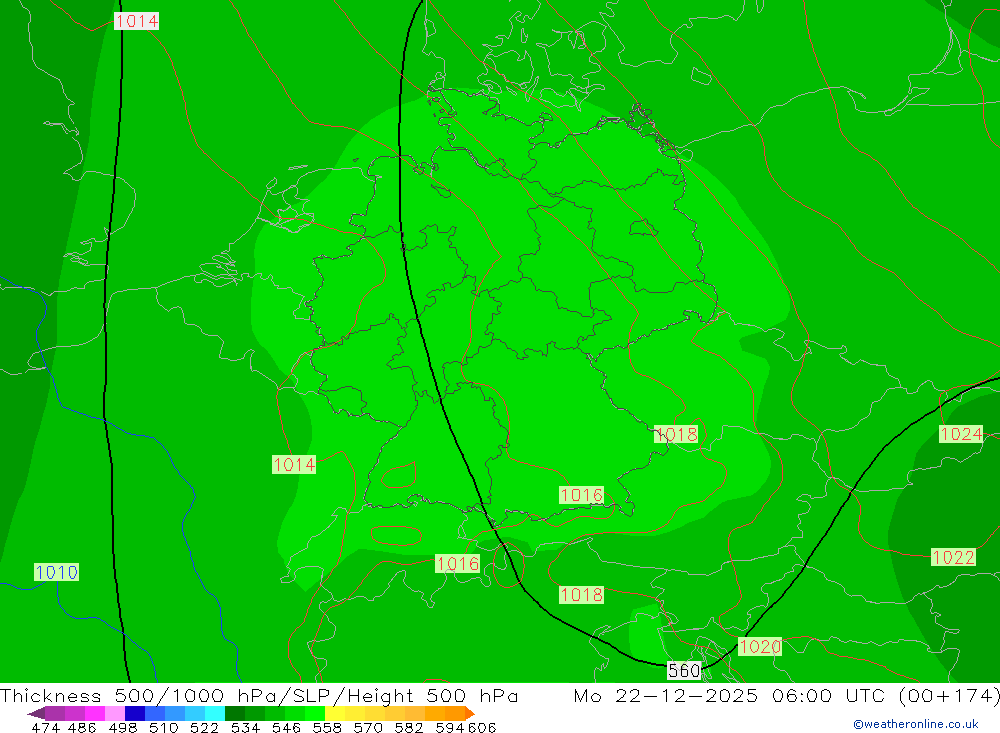Click the purple left arrow end of legend
Screen dimensions: 1000x733
[x=35, y=713]
